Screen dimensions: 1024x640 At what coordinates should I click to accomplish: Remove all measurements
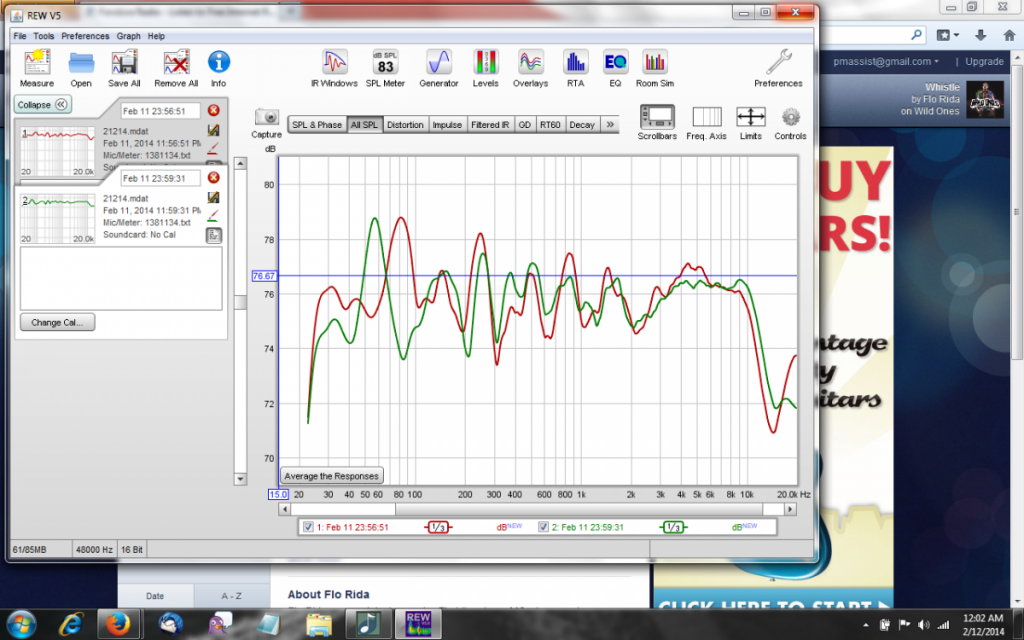pos(176,69)
